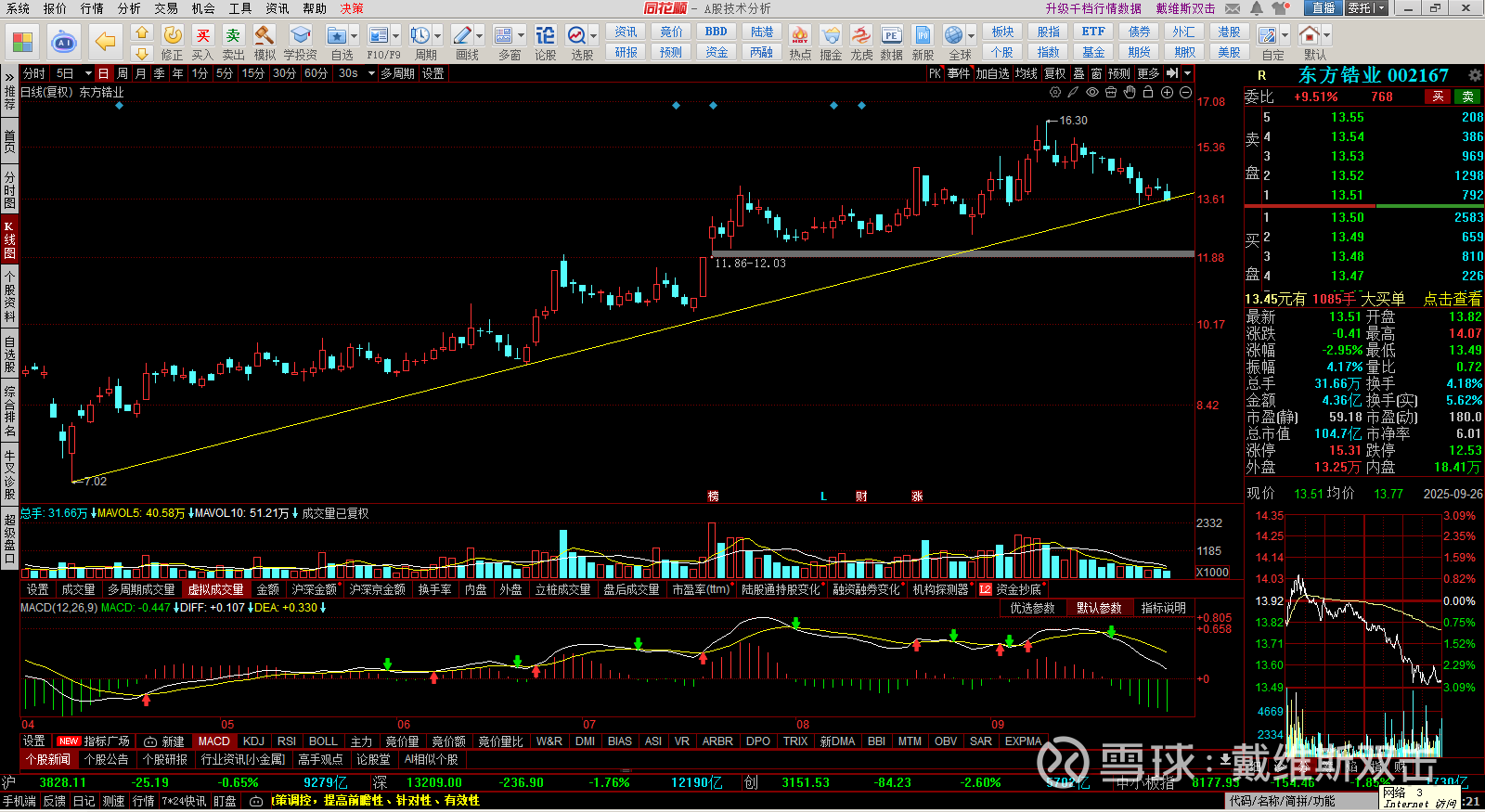Image resolution: width=1485 pixels, height=812 pixels.
Task: Expand the left sidebar chevron
Action: click(x=9, y=77)
